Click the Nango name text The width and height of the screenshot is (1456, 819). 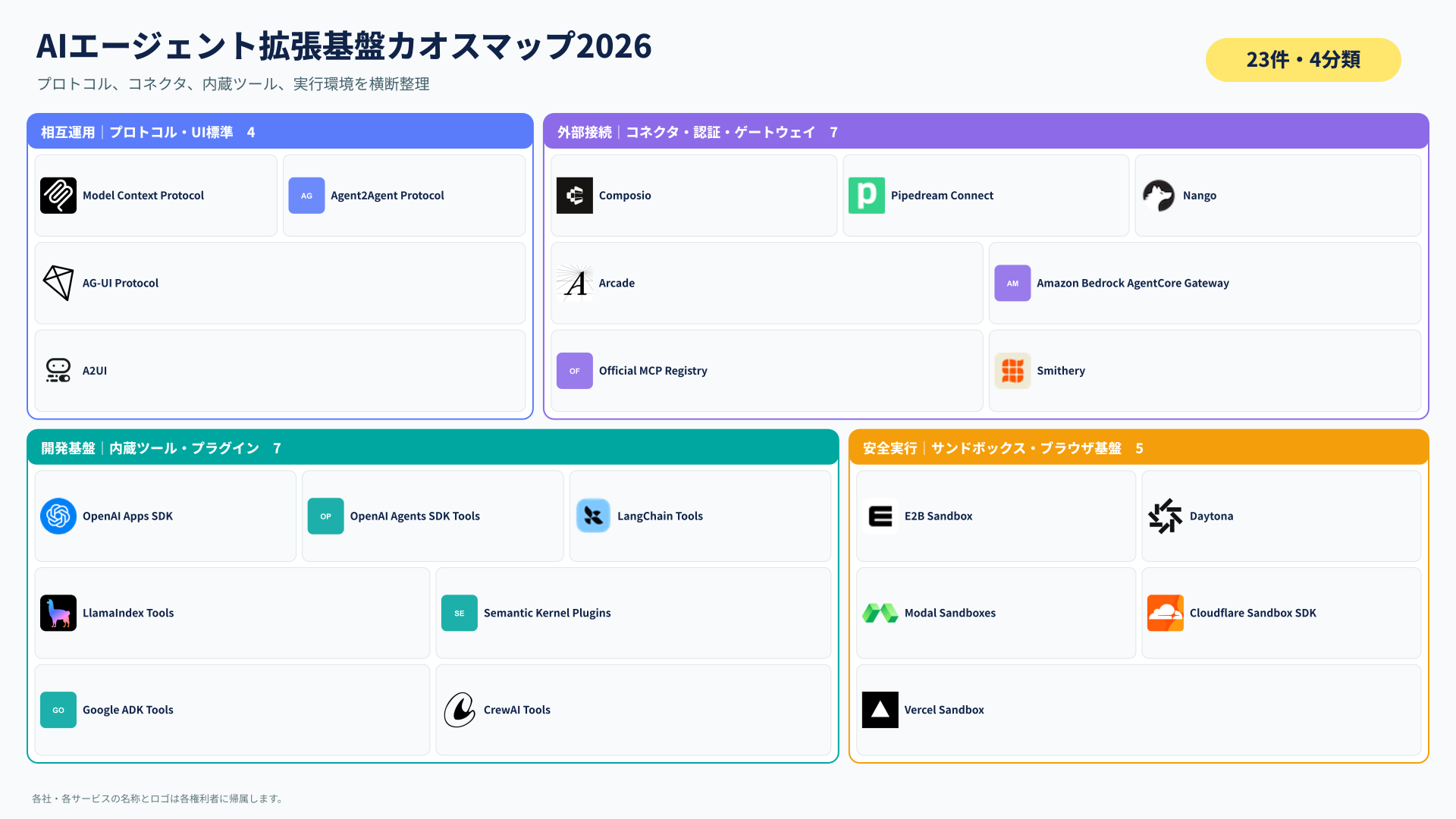[x=1200, y=196]
